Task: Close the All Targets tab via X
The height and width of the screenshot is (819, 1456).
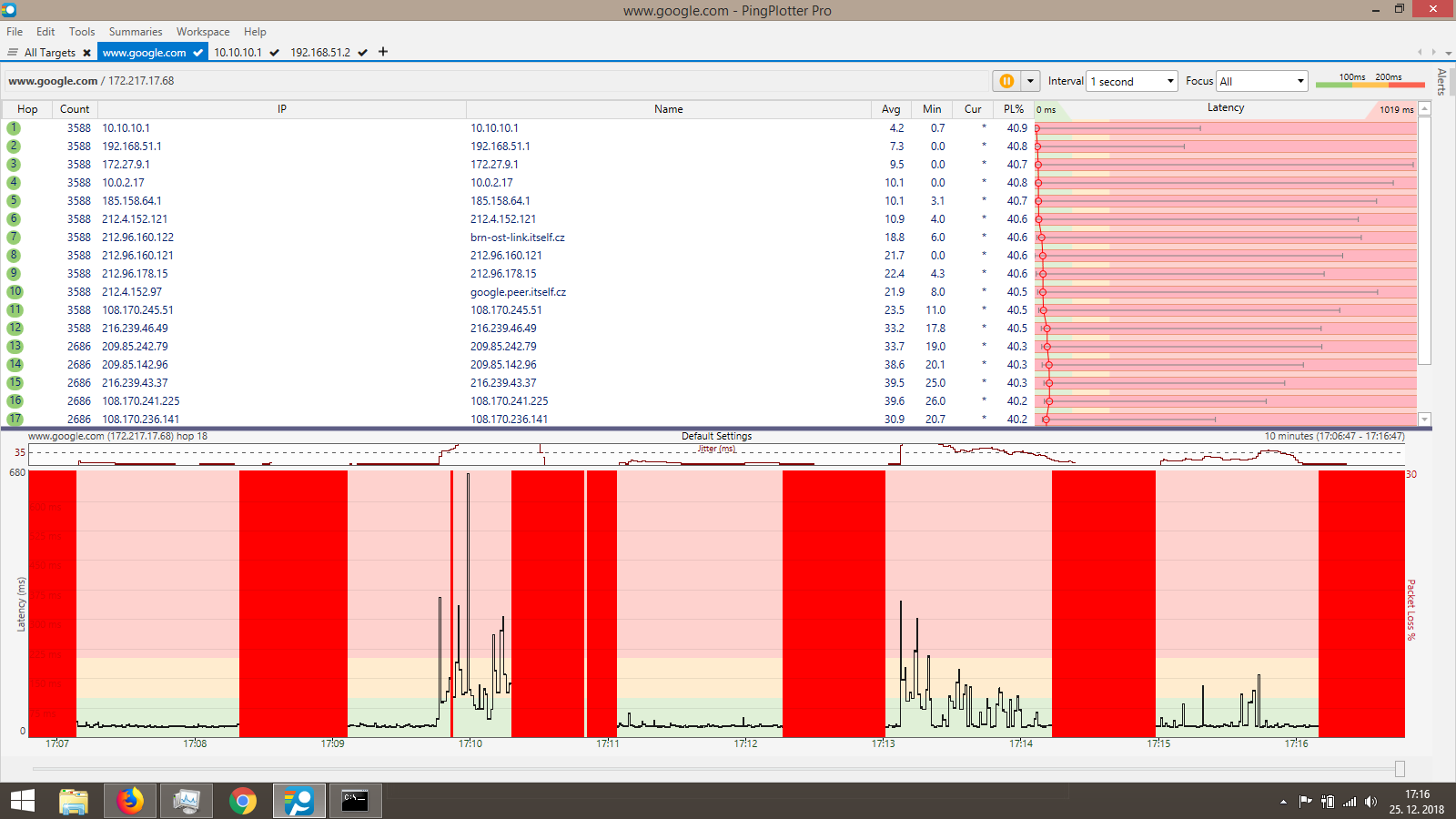Action: pos(86,53)
